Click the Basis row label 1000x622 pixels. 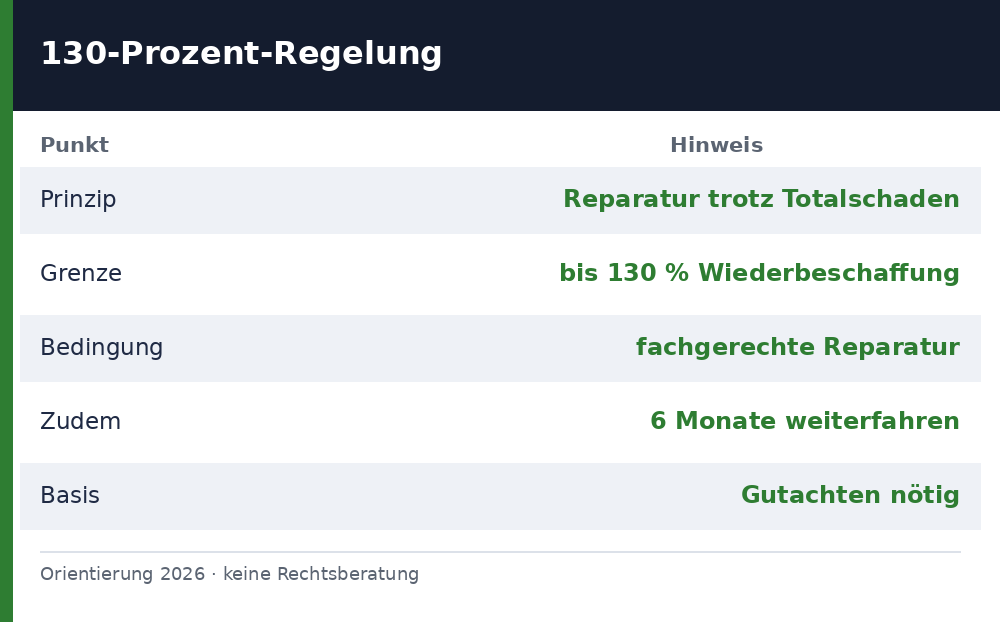[x=70, y=496]
